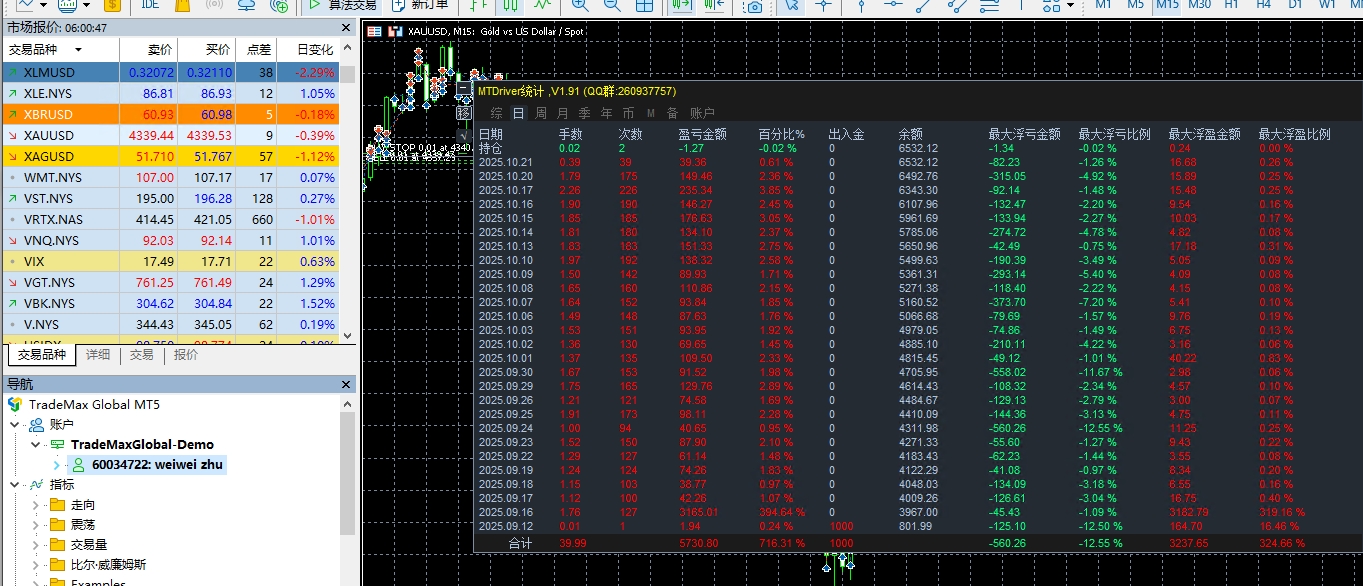Select the line chart icon
The image size is (1363, 586).
tap(542, 6)
